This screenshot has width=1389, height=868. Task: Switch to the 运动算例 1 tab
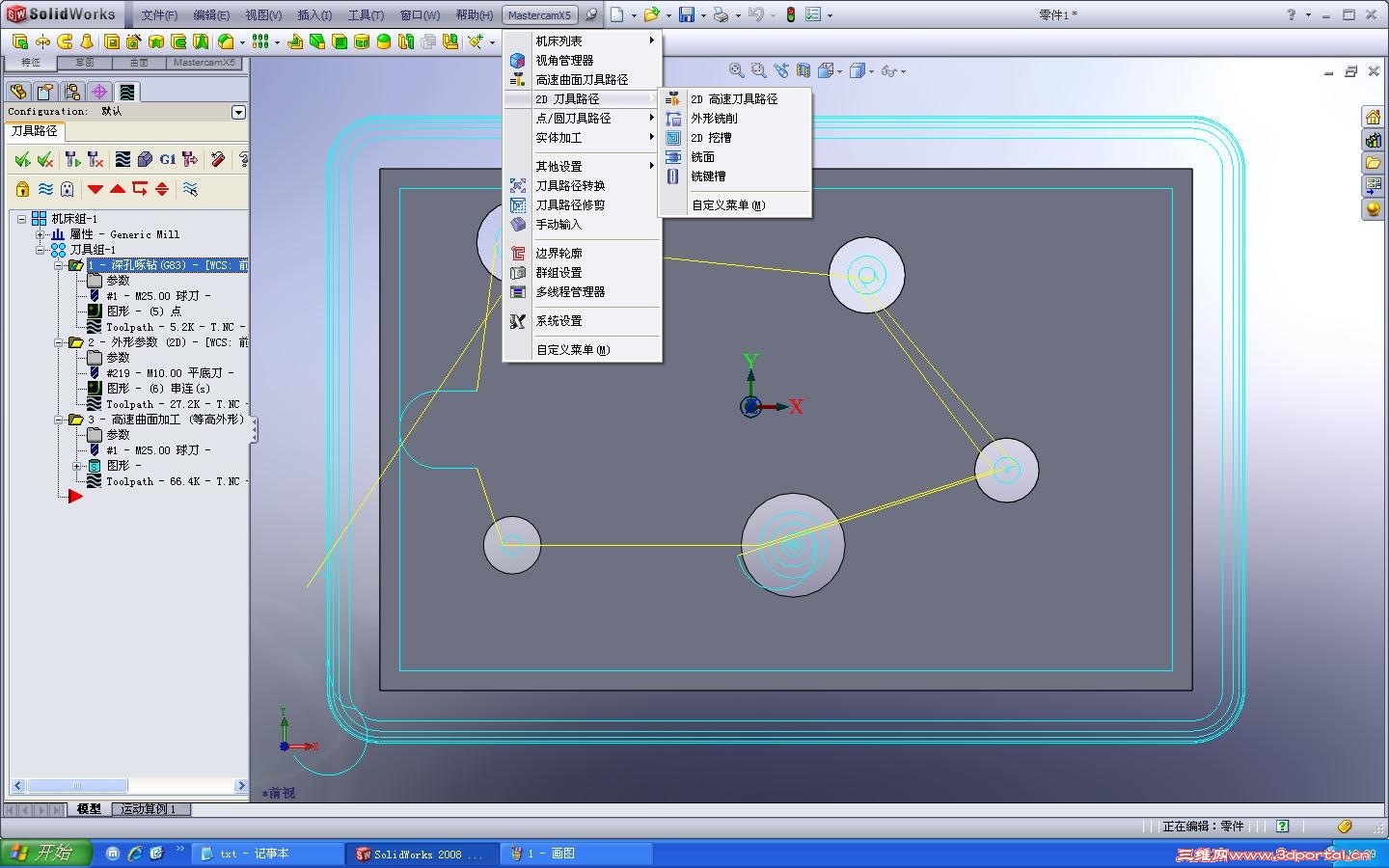point(150,809)
